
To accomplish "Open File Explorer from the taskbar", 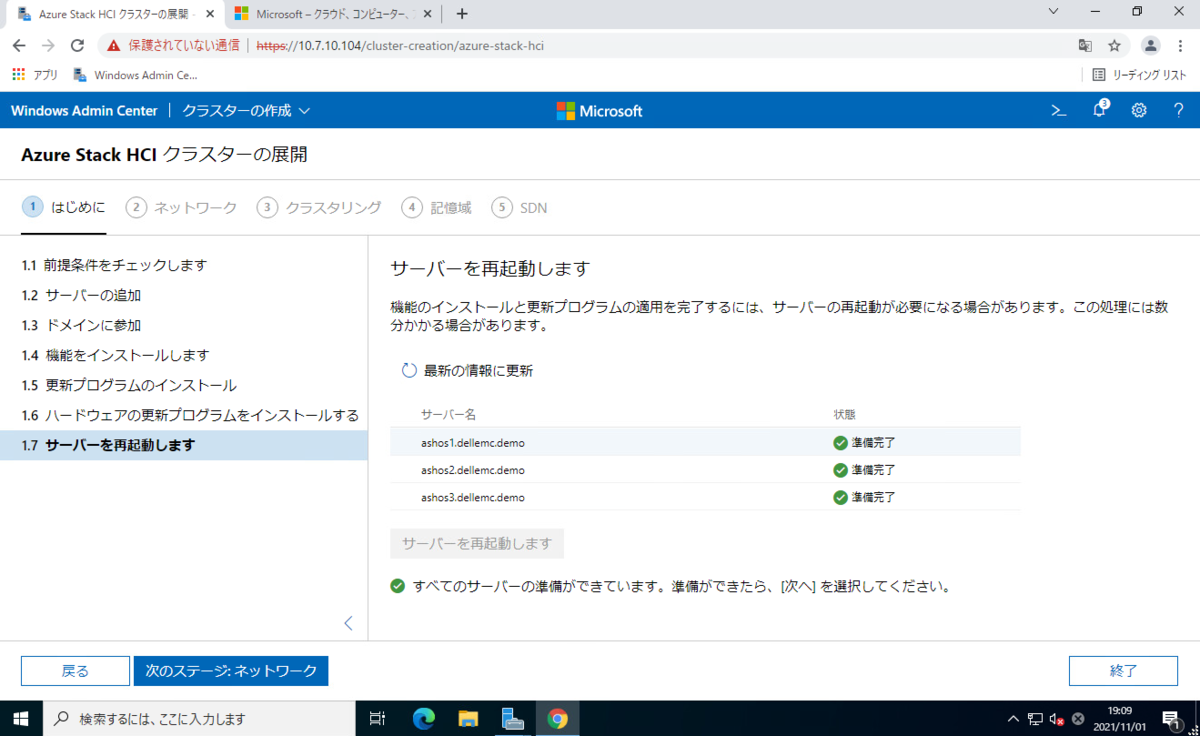I will 468,718.
